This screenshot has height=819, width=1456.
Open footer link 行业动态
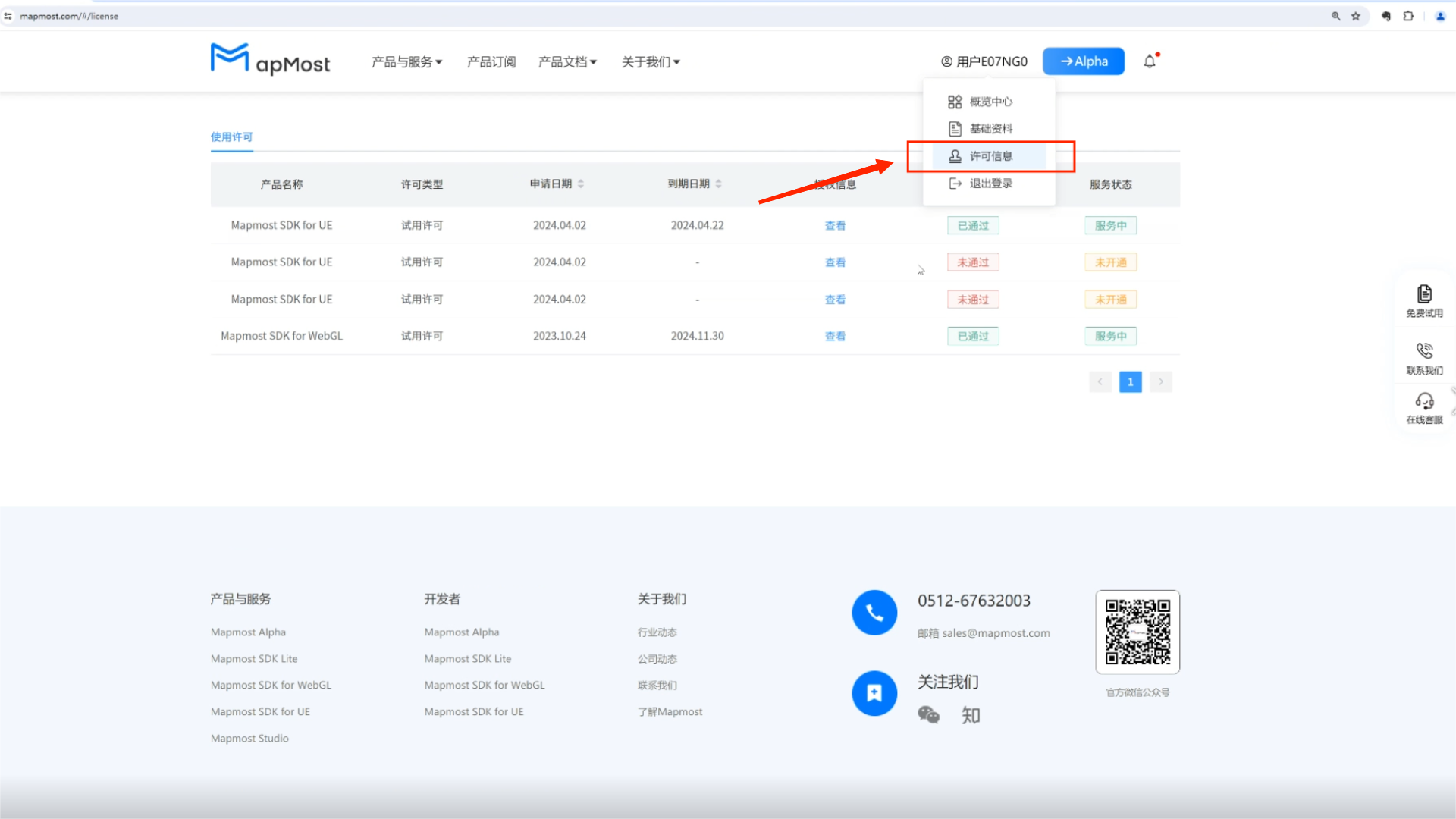657,632
